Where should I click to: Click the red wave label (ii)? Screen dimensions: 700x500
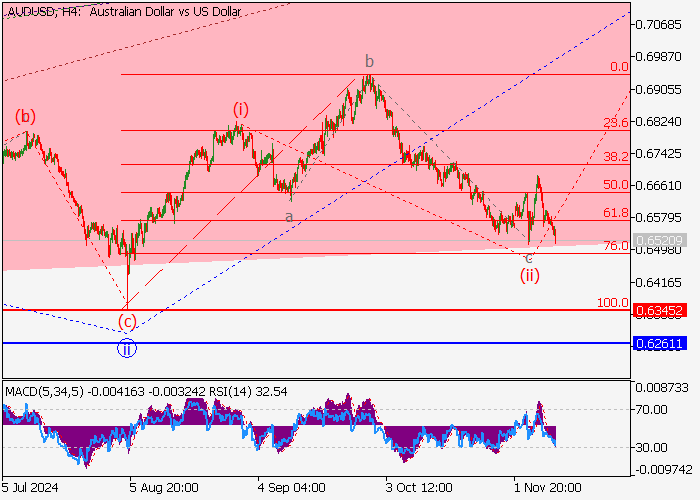pyautogui.click(x=529, y=275)
